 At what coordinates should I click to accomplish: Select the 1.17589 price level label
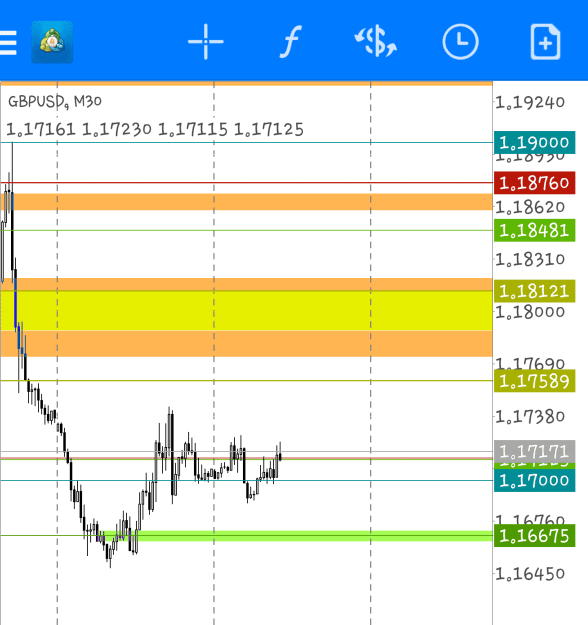click(534, 381)
